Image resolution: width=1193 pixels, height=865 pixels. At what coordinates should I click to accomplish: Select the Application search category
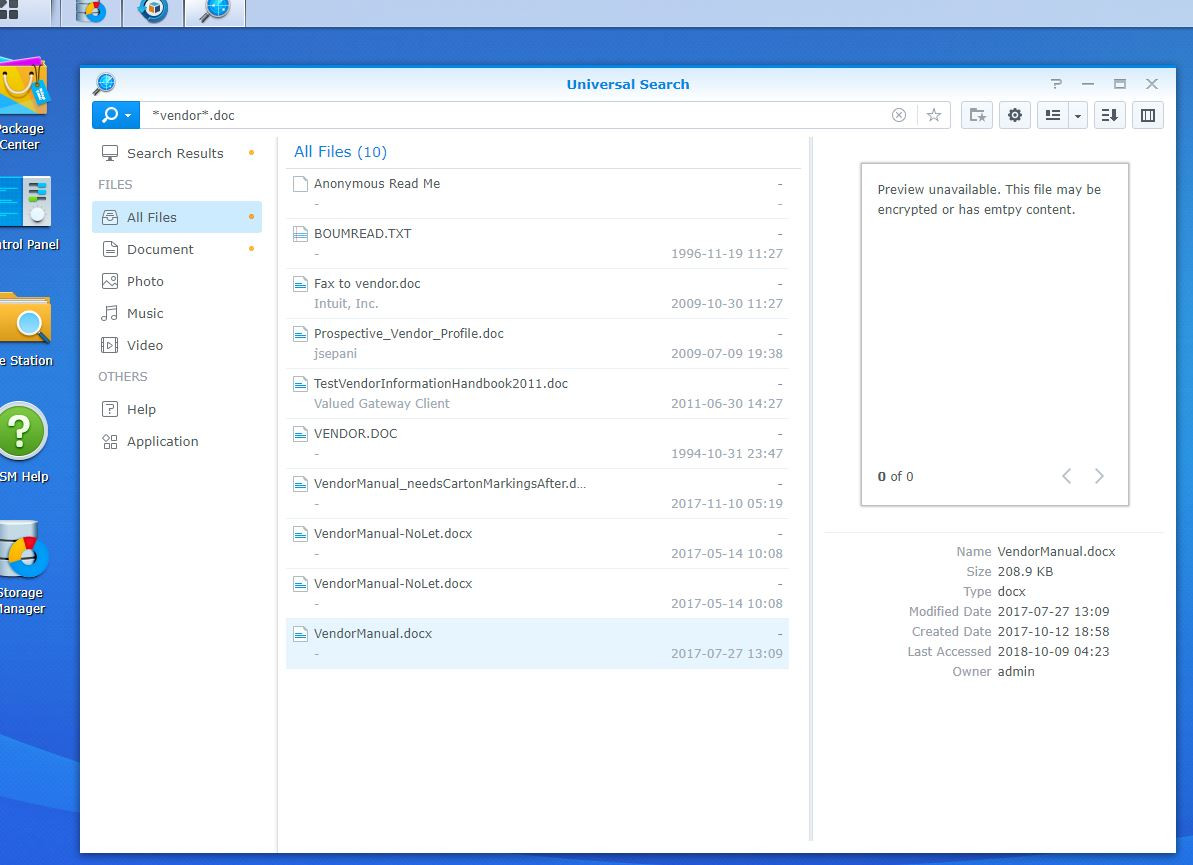(x=162, y=441)
